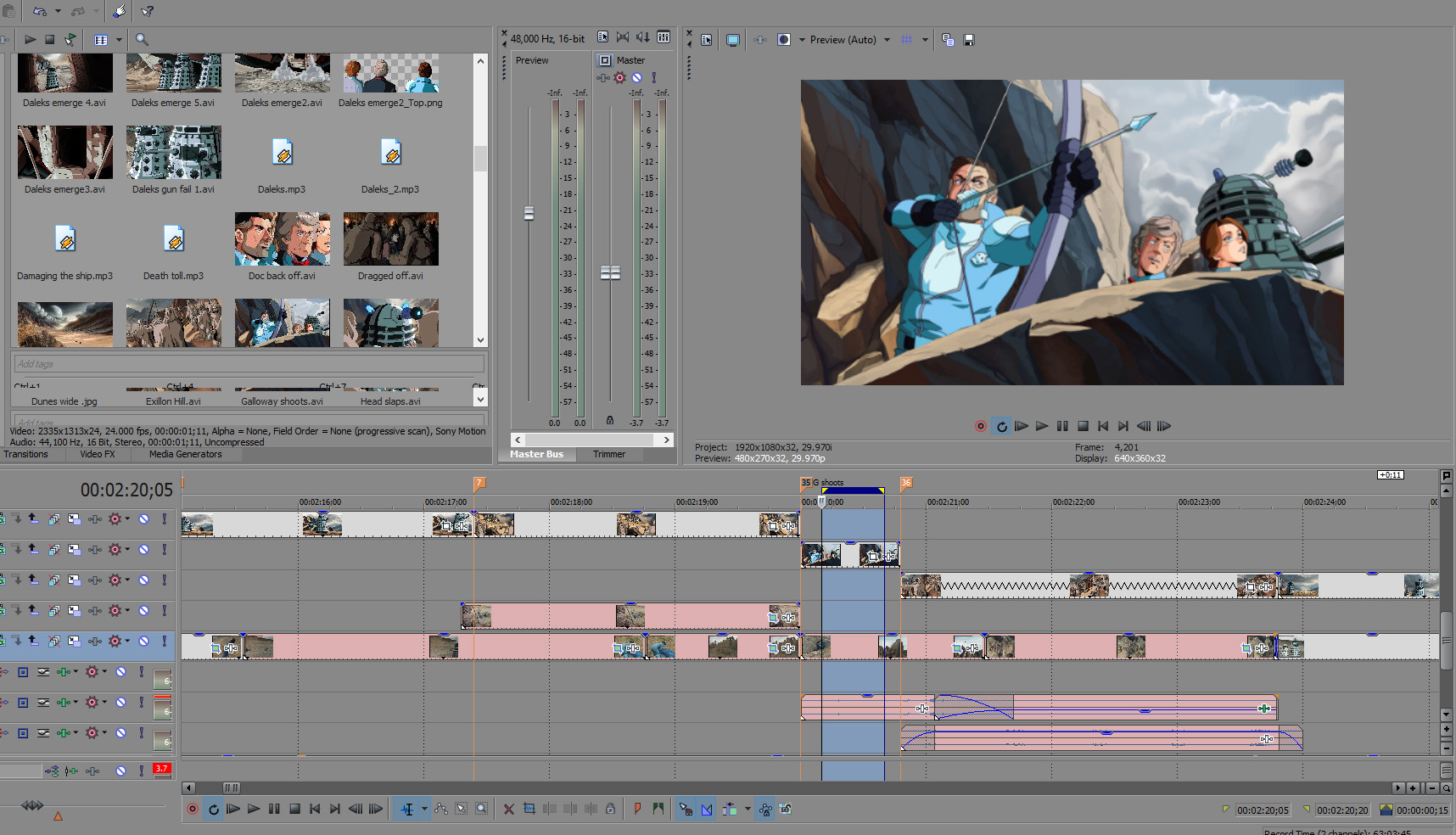
Task: Open Project Video Properties in preview toolbar
Action: tap(706, 40)
